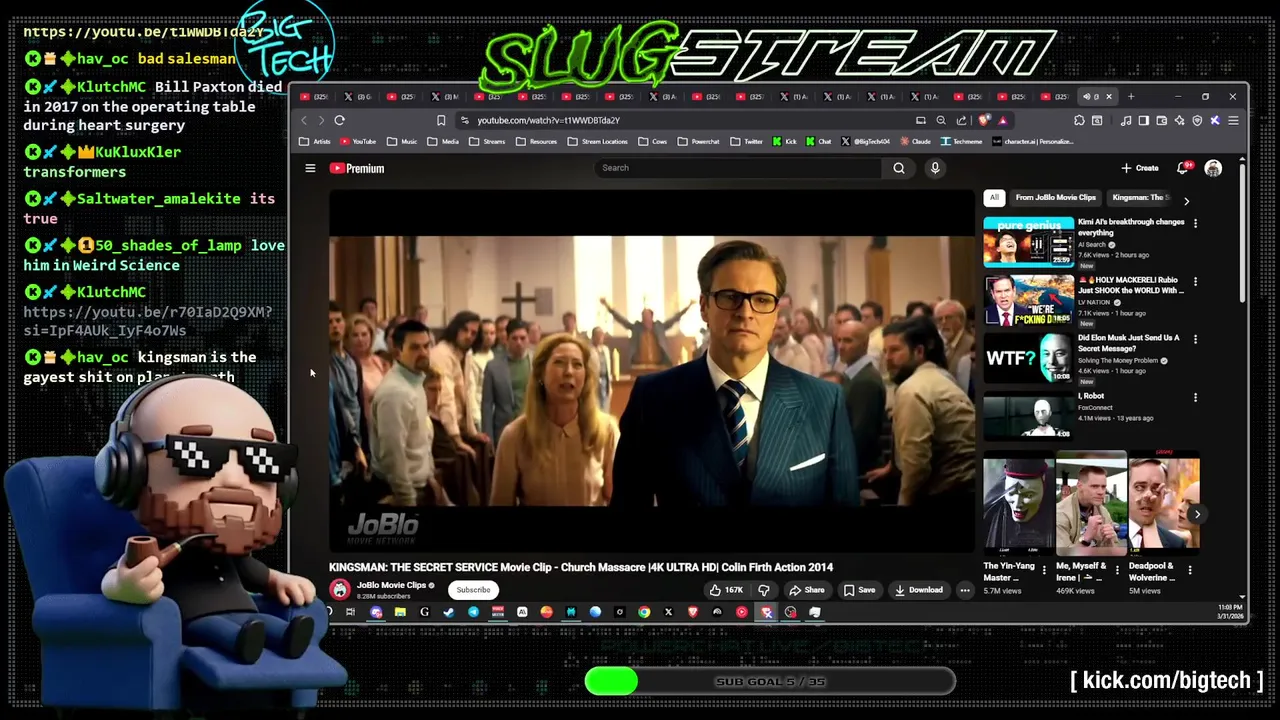Go forward with the browser forward arrow

coord(321,120)
